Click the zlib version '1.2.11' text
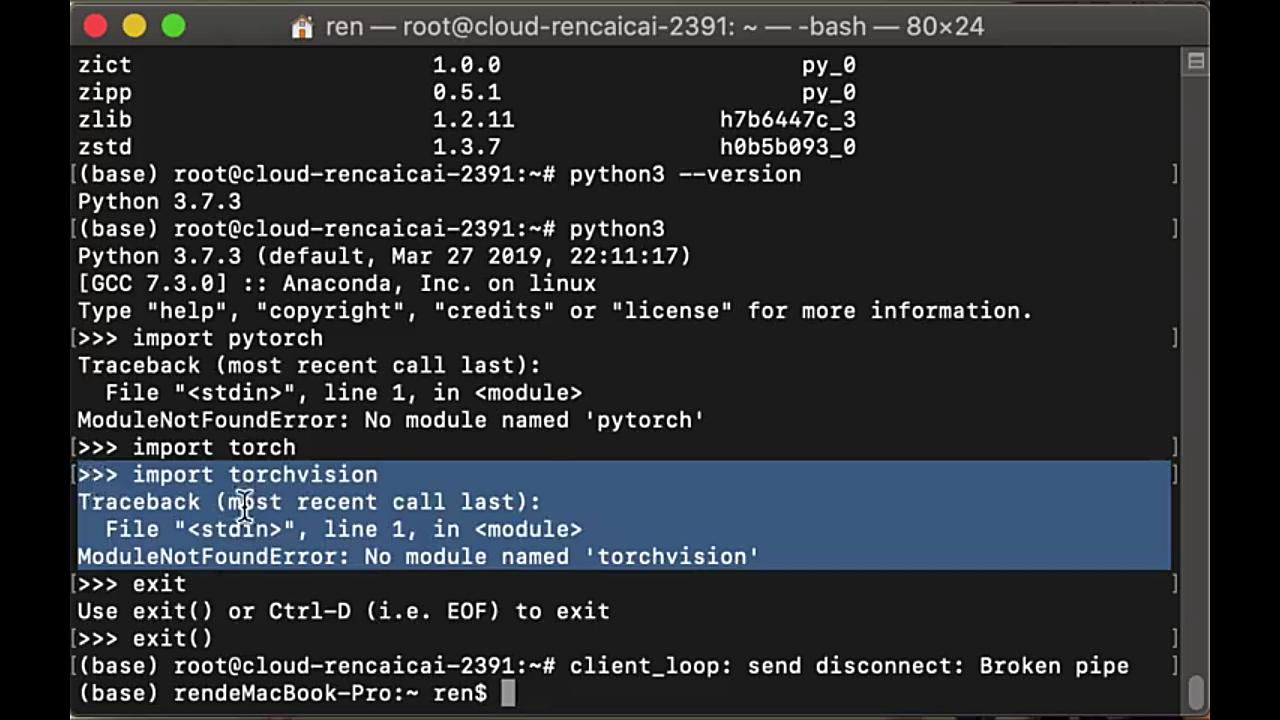 [x=473, y=120]
